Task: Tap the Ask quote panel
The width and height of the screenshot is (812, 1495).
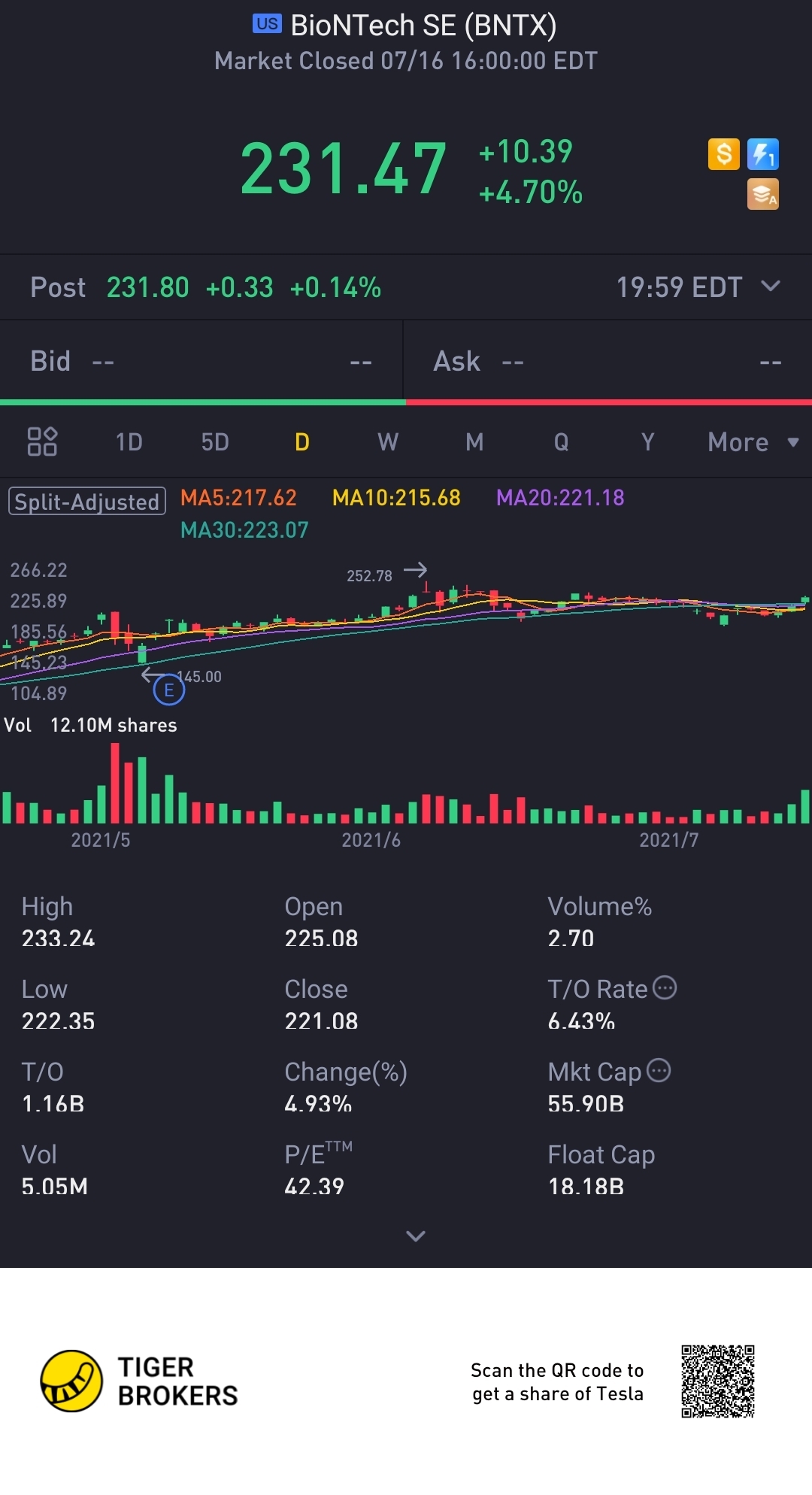Action: pyautogui.click(x=608, y=362)
